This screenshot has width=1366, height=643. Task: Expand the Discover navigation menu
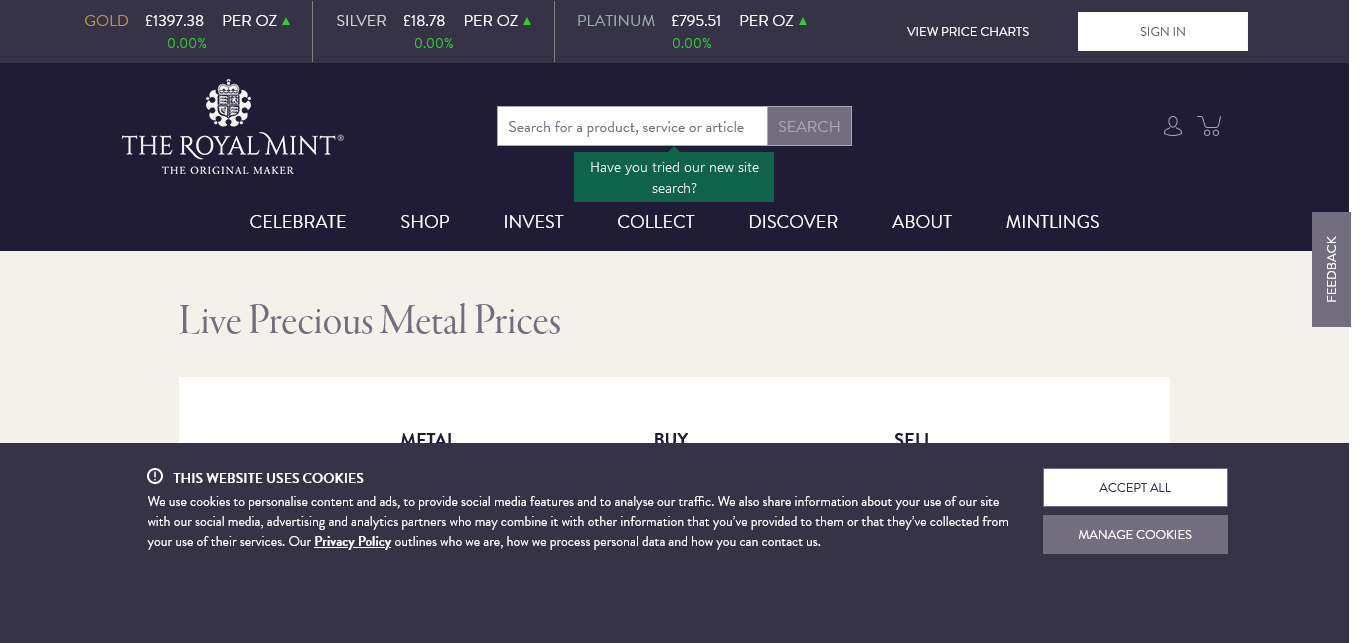pos(793,222)
